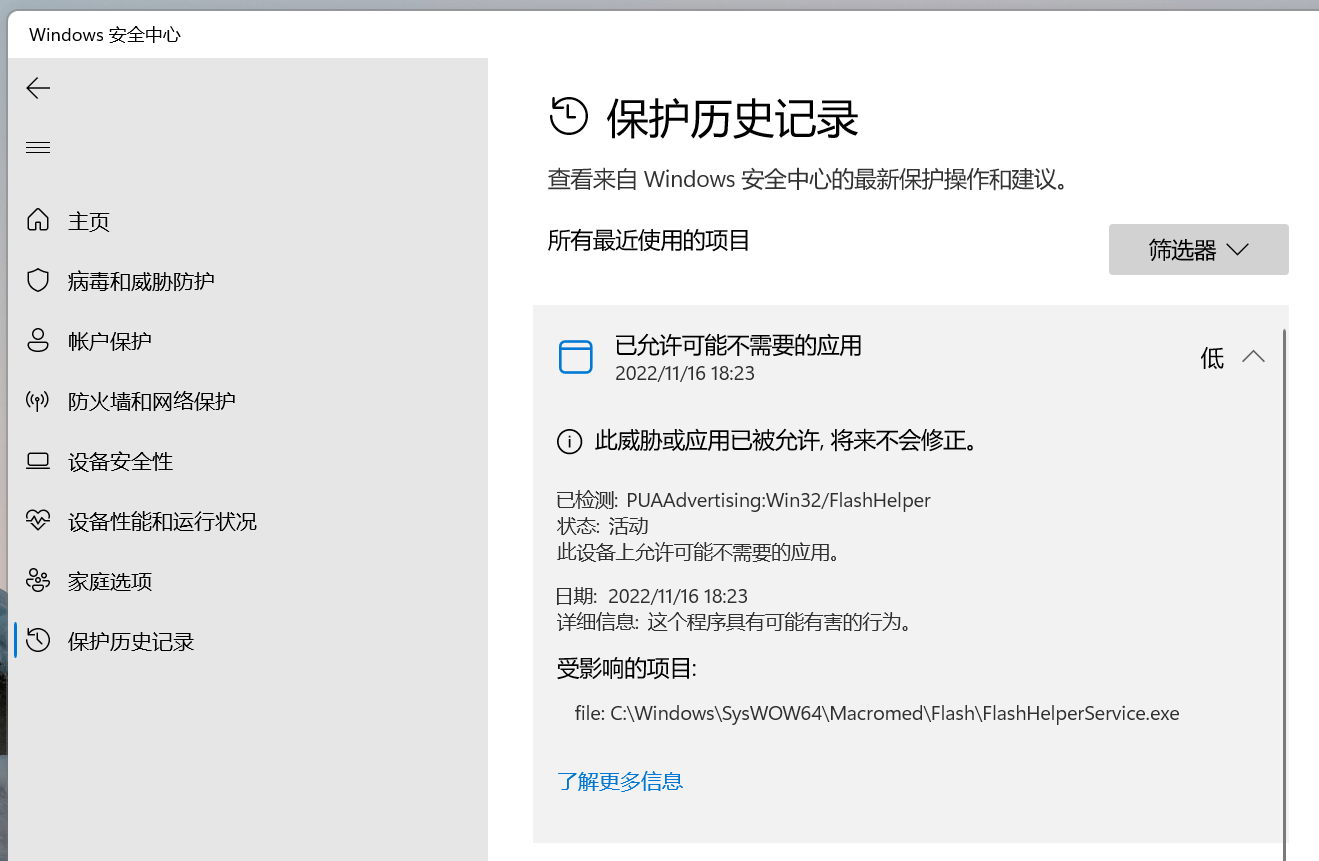Click the home icon beside 主页
The height and width of the screenshot is (861, 1319).
pyautogui.click(x=38, y=221)
